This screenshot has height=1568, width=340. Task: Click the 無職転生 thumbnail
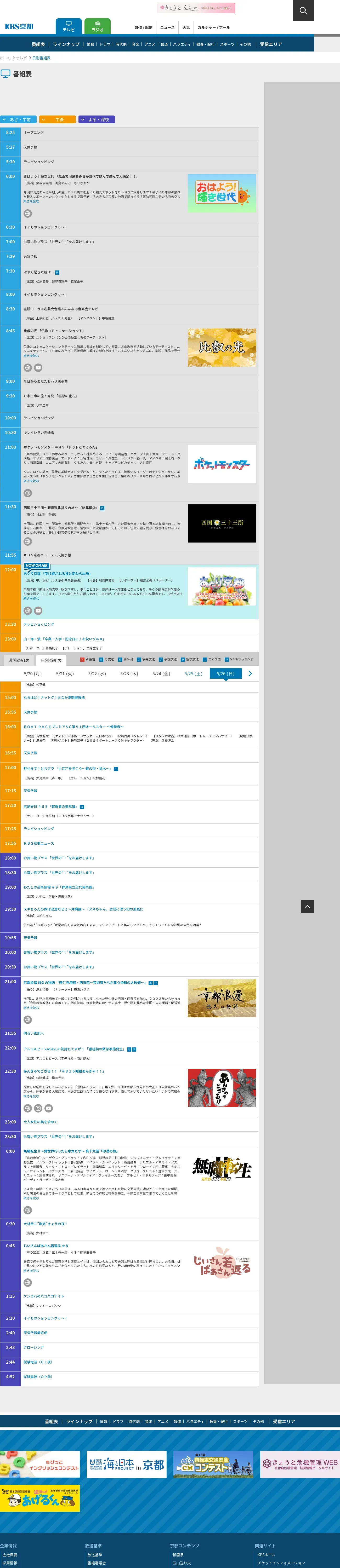(x=222, y=1168)
